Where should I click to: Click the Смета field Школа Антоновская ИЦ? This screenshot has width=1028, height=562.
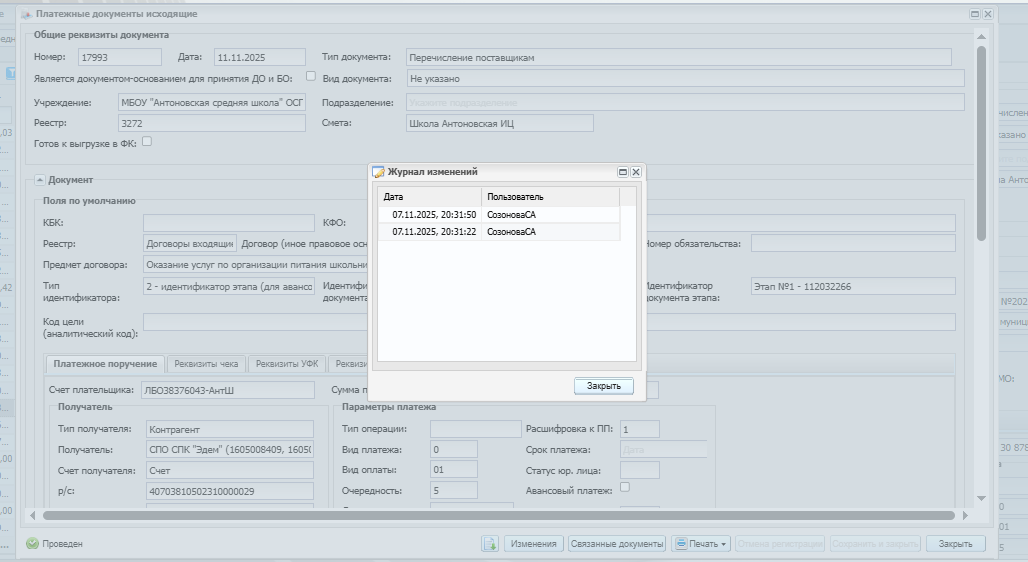[x=500, y=123]
